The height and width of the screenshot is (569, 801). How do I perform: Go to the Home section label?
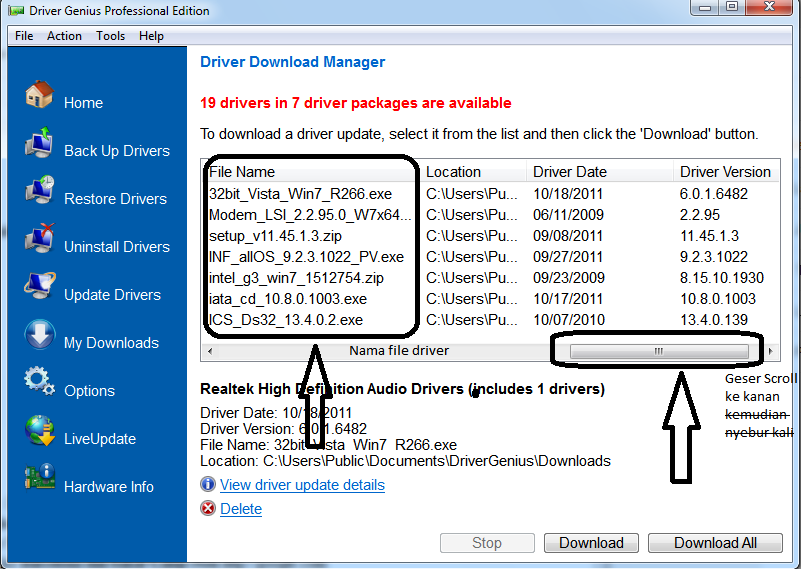pos(83,103)
